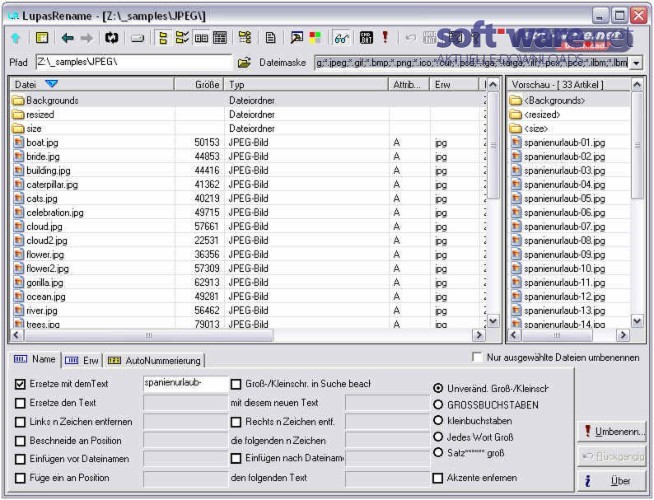Check 'Einfügen nach Dateinamen'
Image resolution: width=654 pixels, height=500 pixels.
tap(236, 458)
